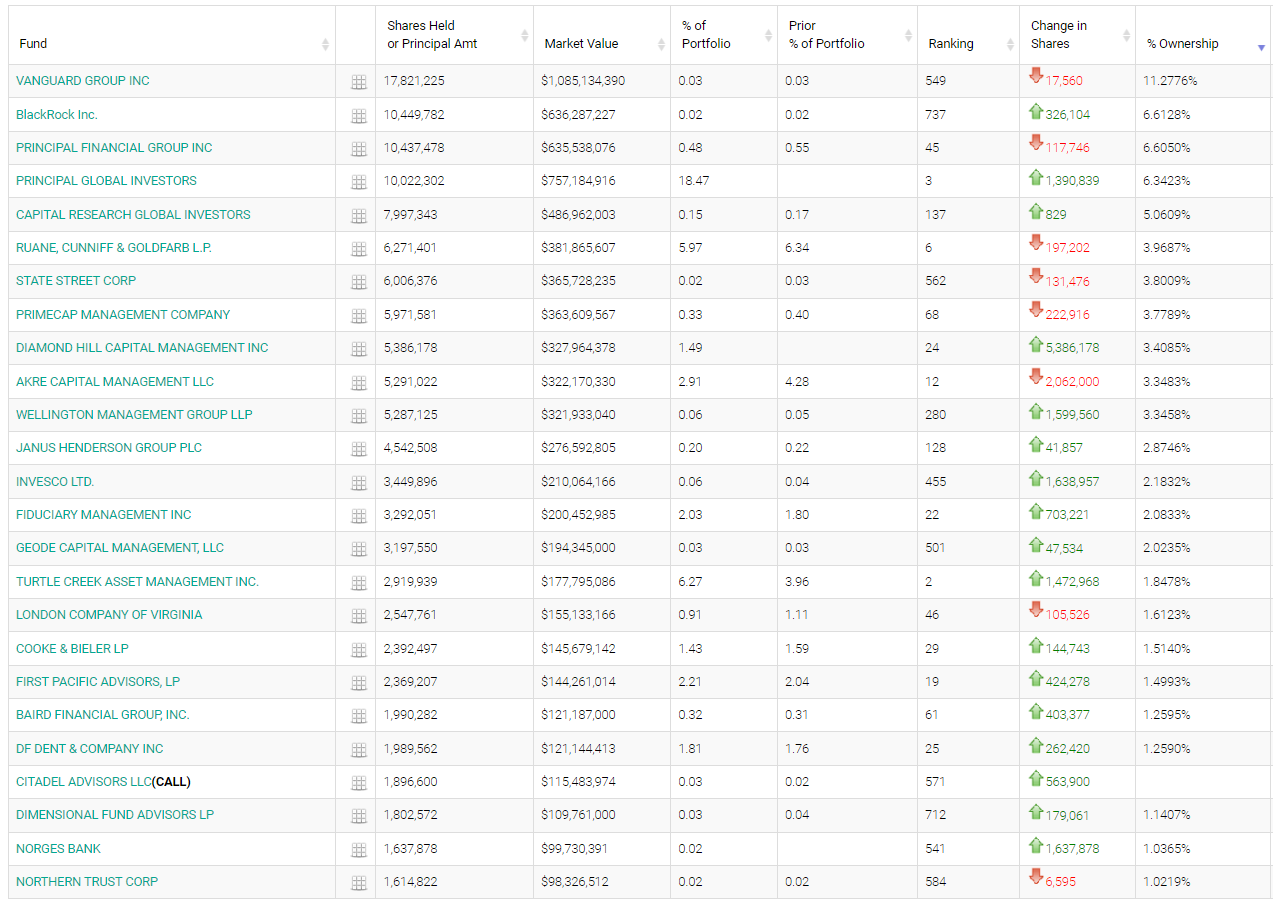Viewport: 1273px width, 903px height.
Task: Open JANUS HENDERSON GROUP PLC link
Action: click(109, 448)
